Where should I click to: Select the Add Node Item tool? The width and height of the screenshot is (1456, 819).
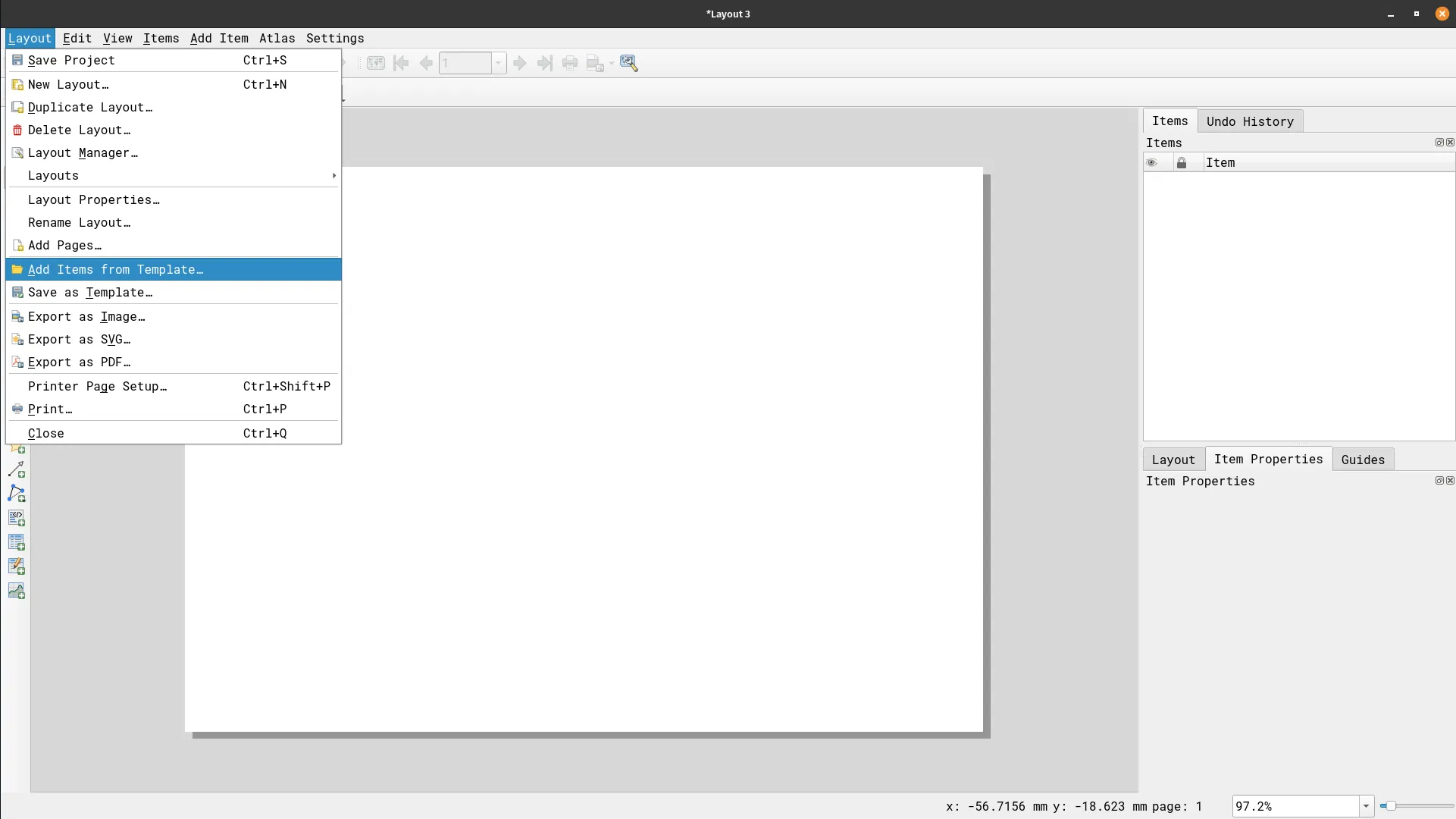click(x=17, y=492)
